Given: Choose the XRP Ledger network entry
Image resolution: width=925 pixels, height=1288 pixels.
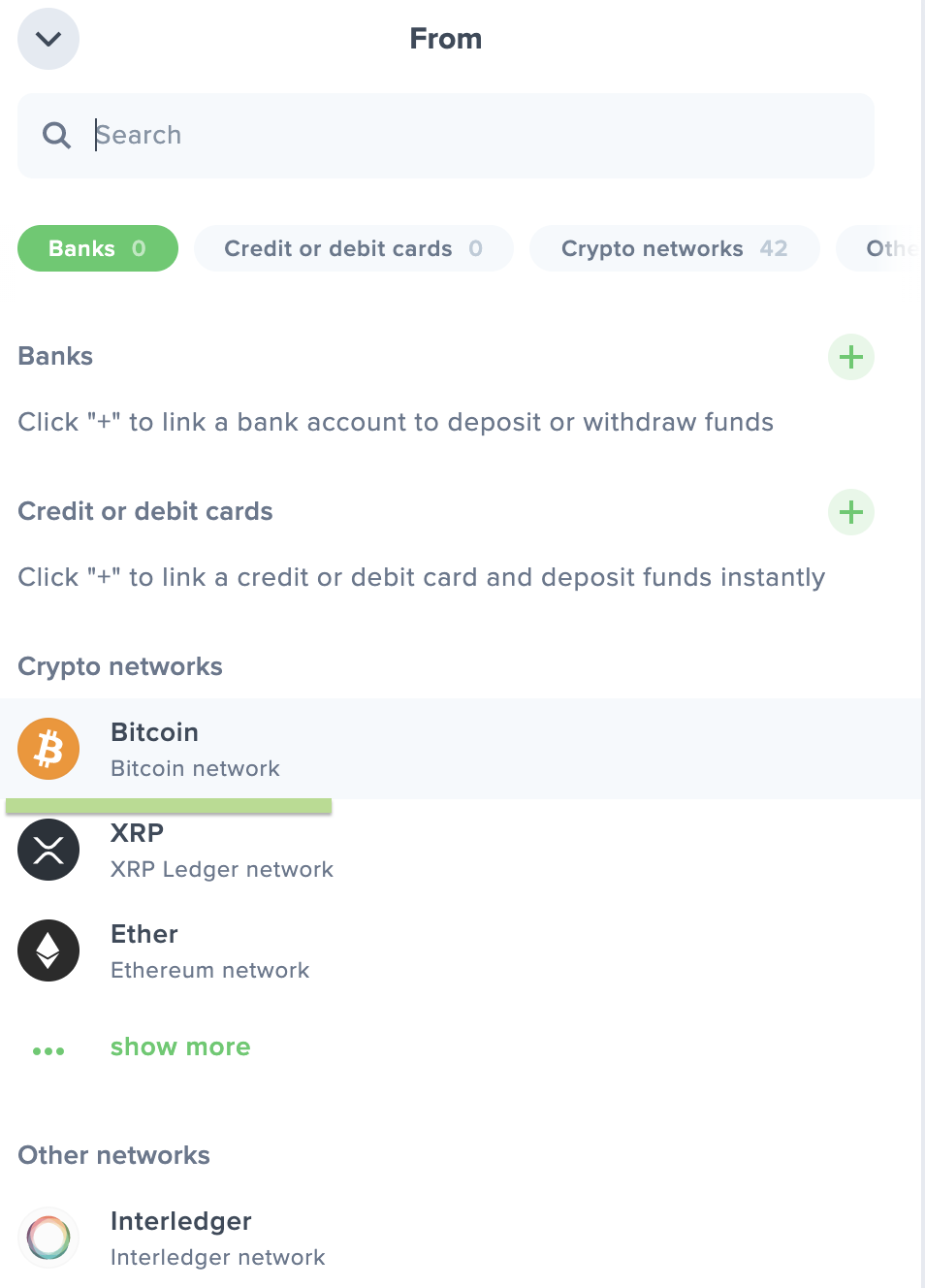Looking at the screenshot, I should (x=221, y=852).
